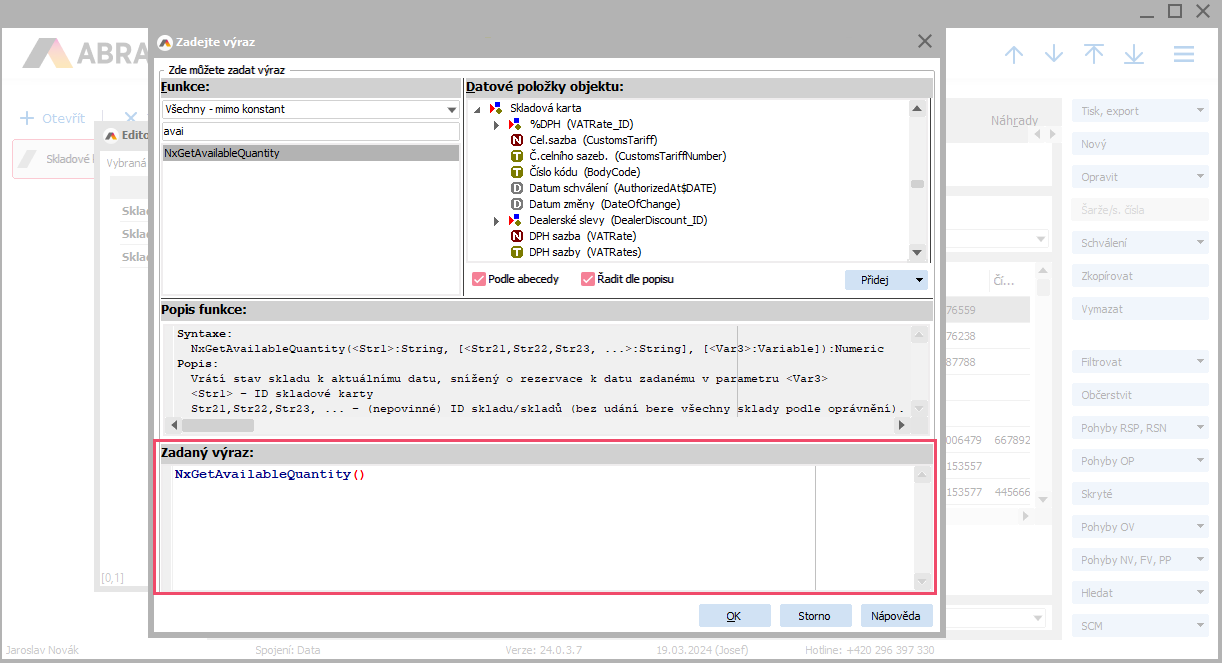The image size is (1222, 663).
Task: Click the Přidej button
Action: [877, 281]
